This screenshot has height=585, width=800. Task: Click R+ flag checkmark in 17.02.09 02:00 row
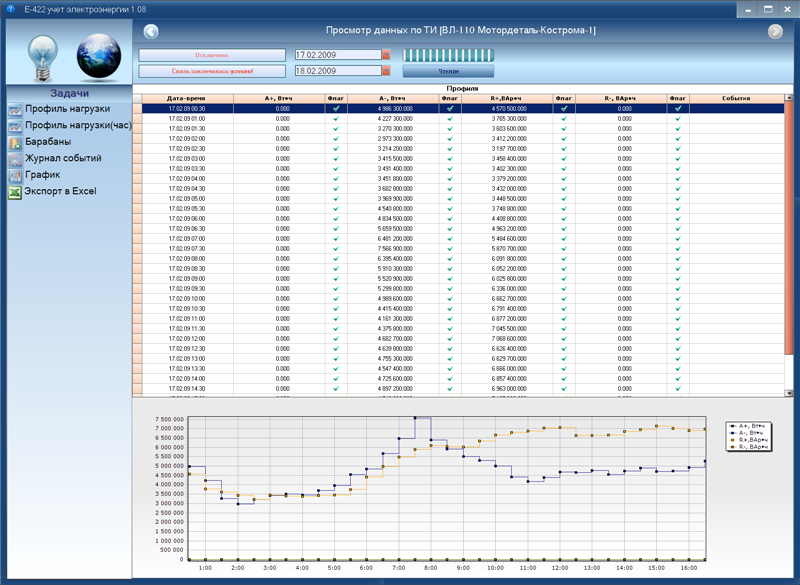564,139
